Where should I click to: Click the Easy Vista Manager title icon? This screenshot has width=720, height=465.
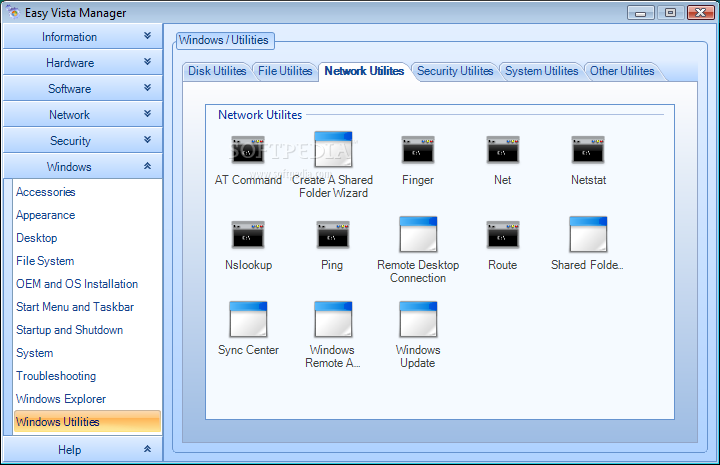13,12
